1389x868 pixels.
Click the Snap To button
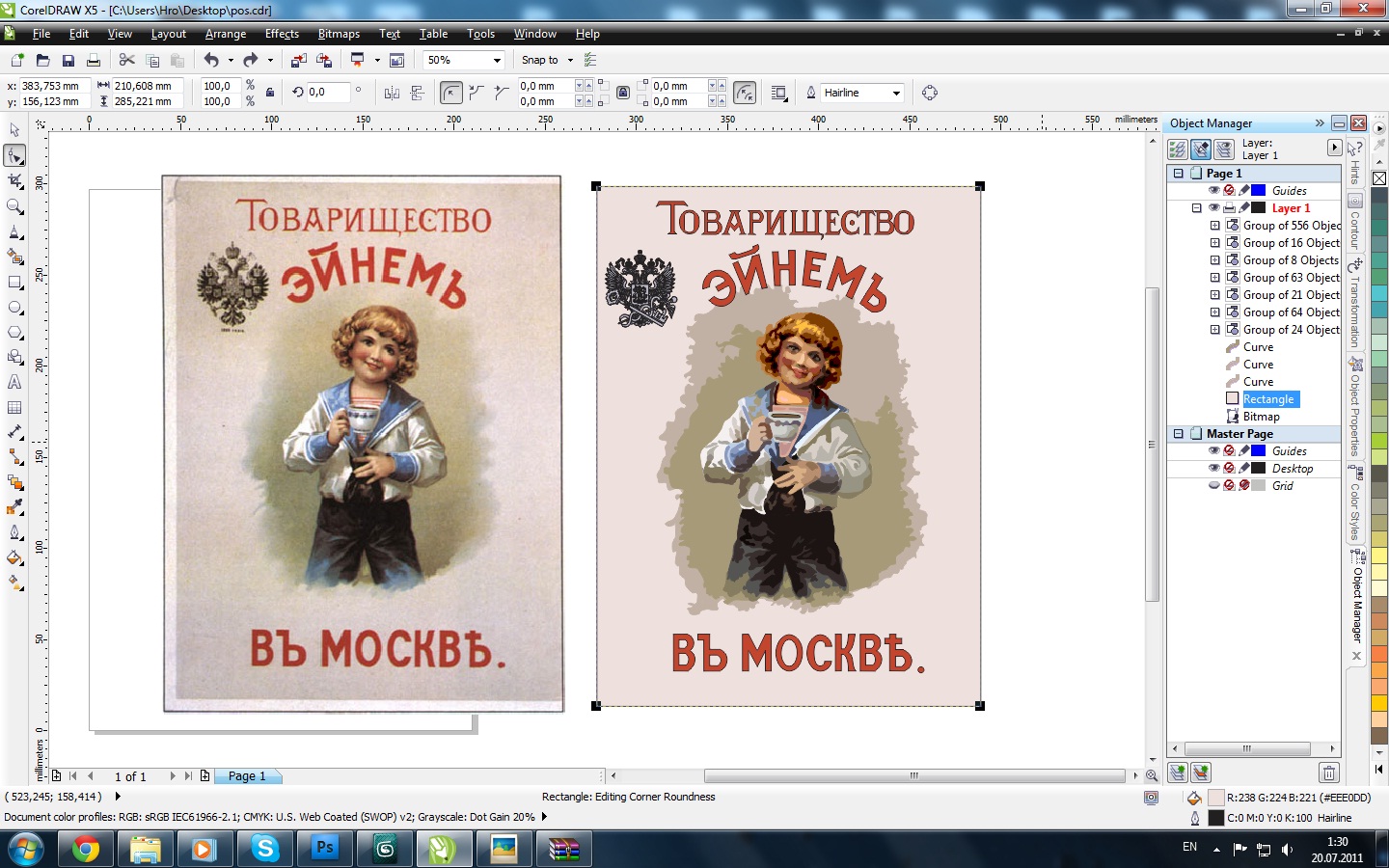(x=540, y=60)
